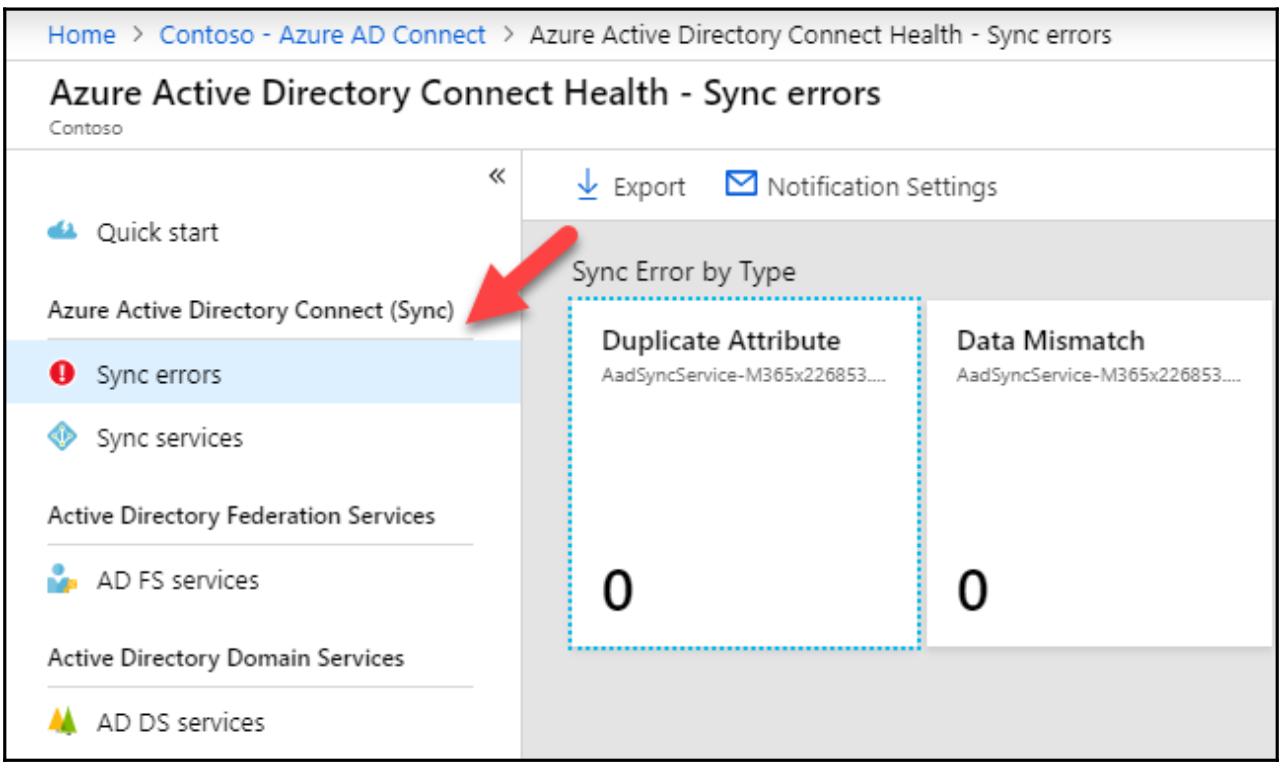The width and height of the screenshot is (1285, 768).
Task: Go to Home via breadcrumb
Action: [x=81, y=35]
